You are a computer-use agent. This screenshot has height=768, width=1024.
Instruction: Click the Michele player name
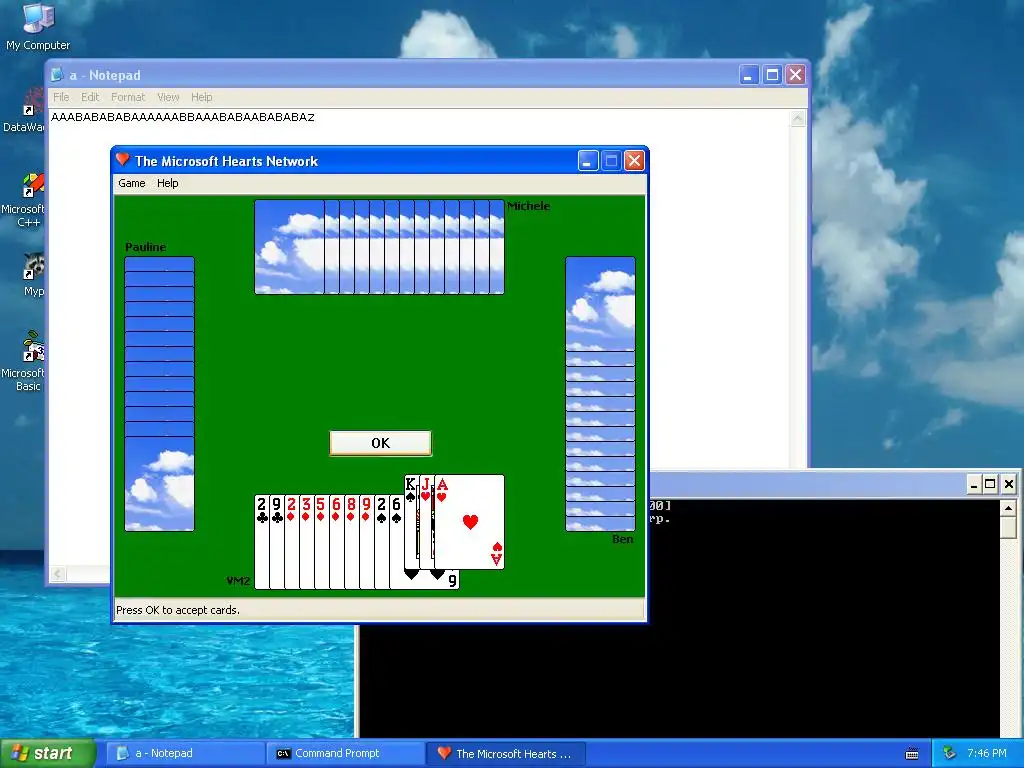(x=528, y=206)
